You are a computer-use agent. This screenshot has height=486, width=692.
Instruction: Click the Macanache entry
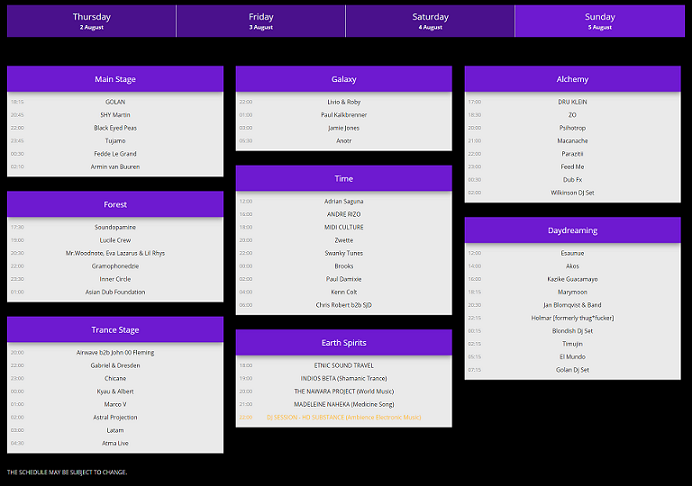[x=572, y=141]
